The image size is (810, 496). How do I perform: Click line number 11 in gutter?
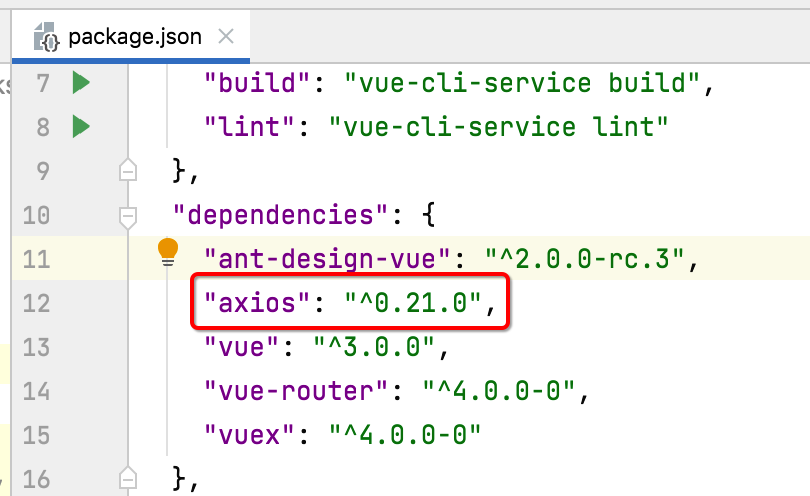37,259
